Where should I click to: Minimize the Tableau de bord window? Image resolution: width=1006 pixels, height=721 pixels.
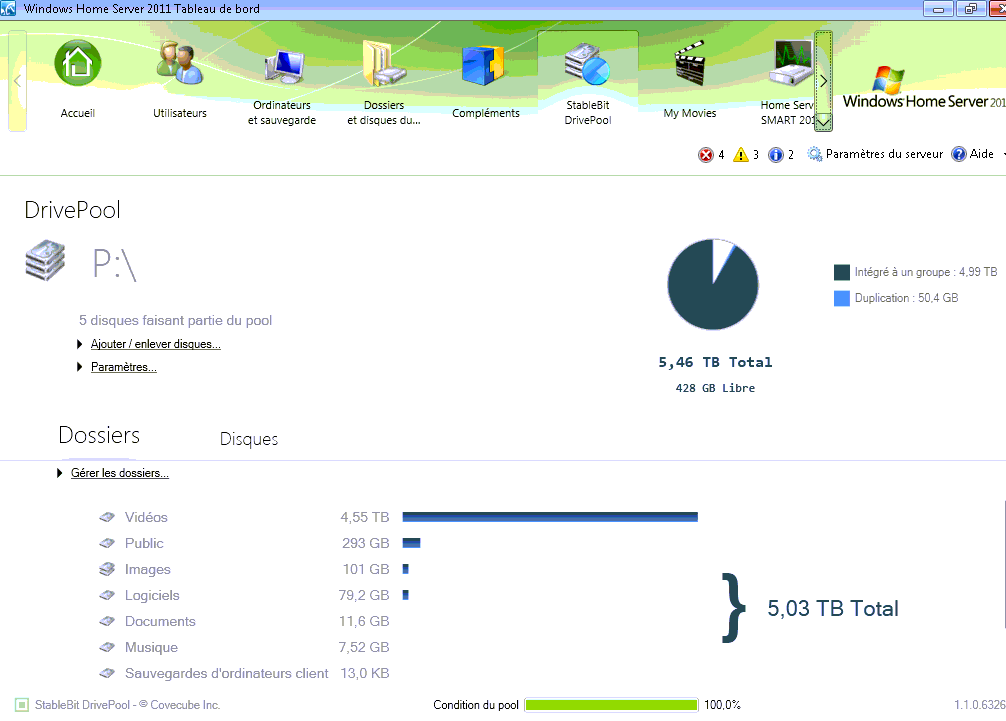coord(938,9)
